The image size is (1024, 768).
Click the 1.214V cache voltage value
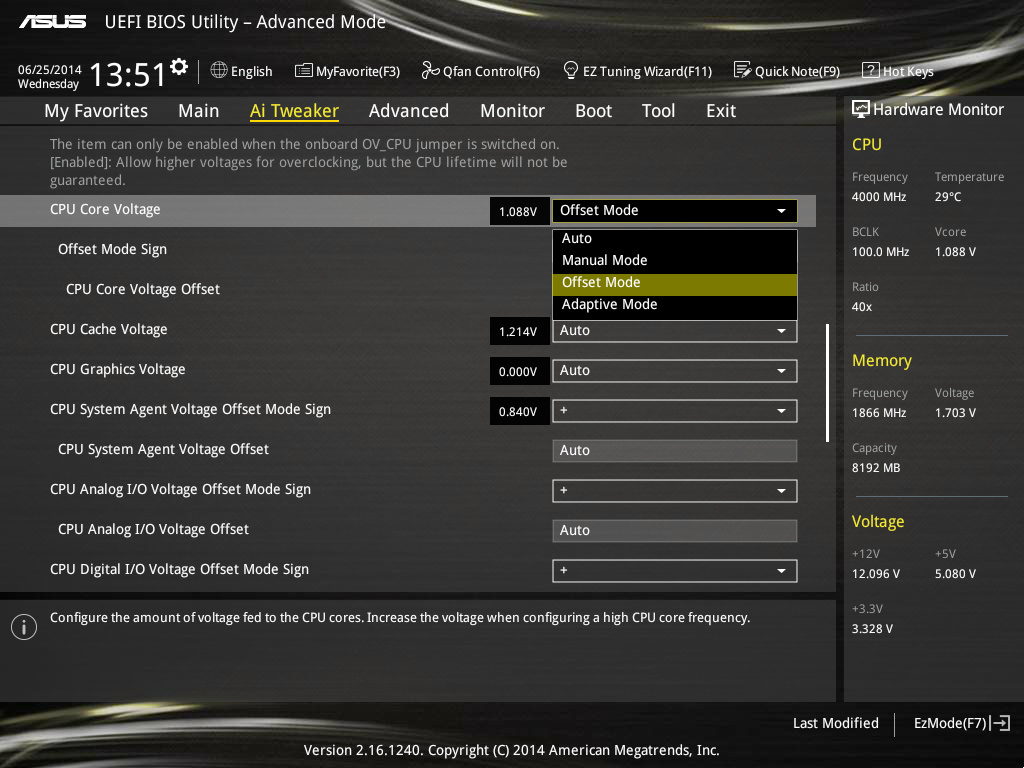(519, 332)
